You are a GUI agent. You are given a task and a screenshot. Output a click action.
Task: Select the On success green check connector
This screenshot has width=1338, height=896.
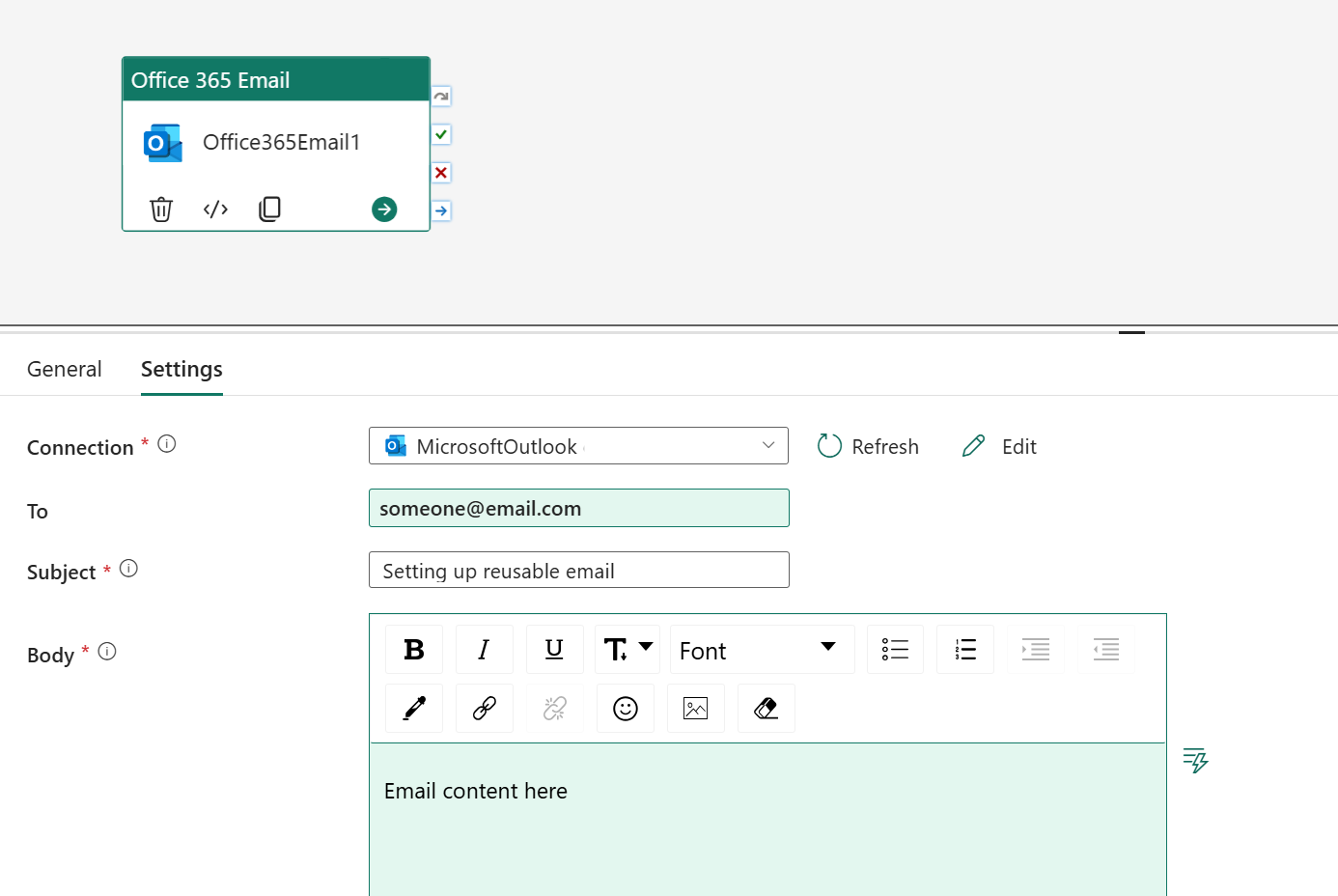441,134
